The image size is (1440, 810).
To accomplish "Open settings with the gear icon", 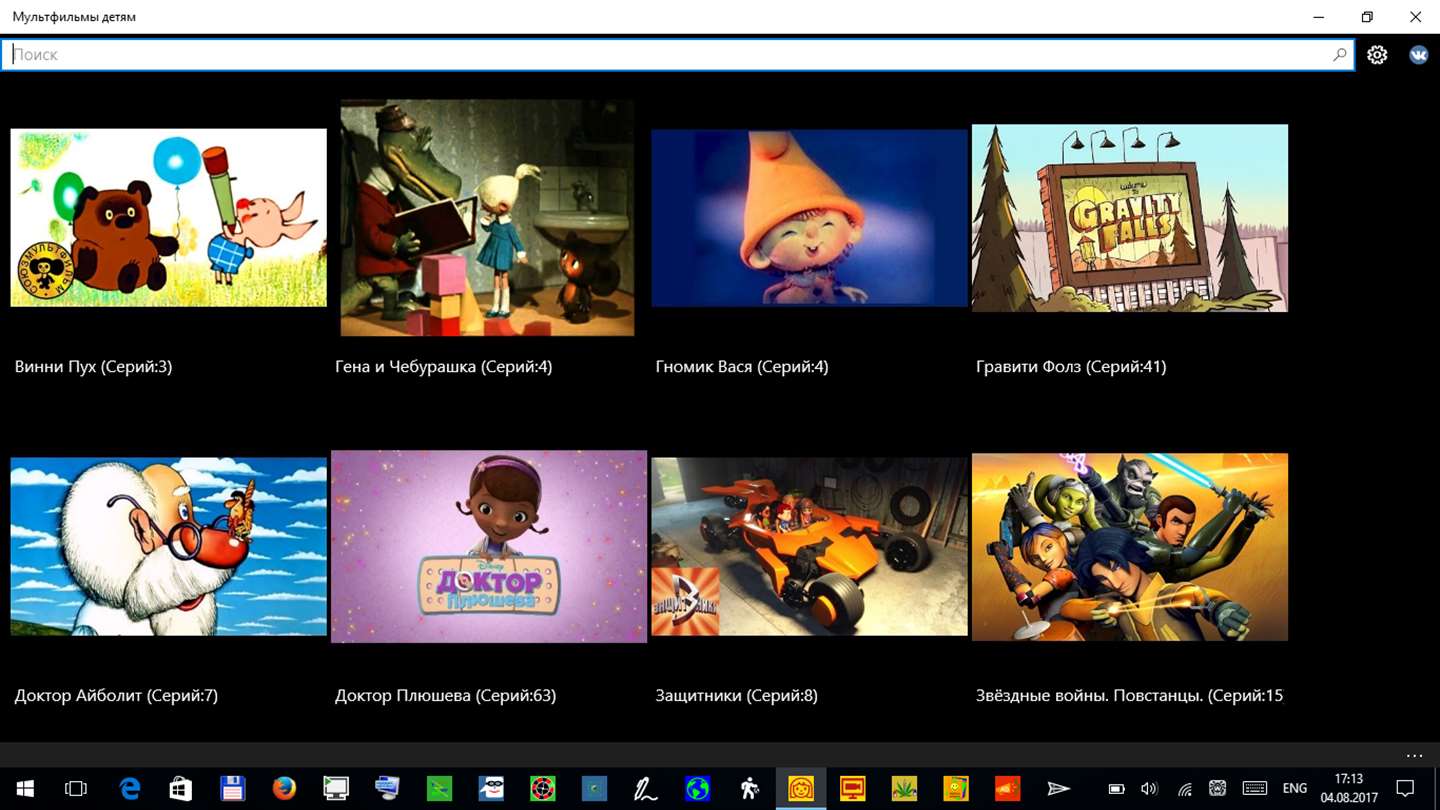I will click(1377, 55).
